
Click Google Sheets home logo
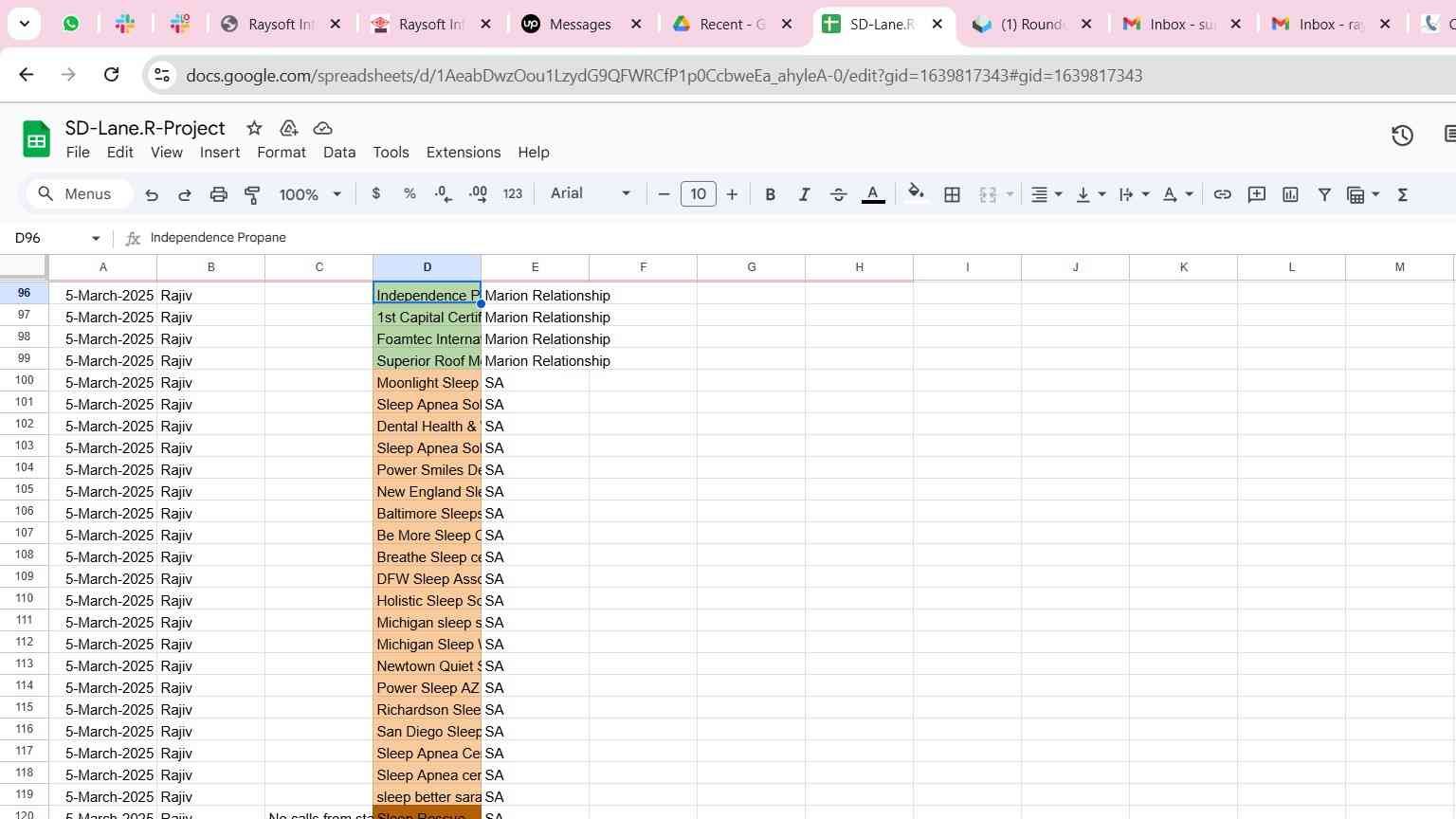(36, 139)
